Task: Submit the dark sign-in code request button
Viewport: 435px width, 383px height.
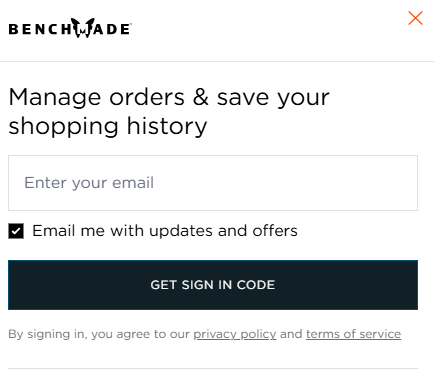Action: [213, 285]
